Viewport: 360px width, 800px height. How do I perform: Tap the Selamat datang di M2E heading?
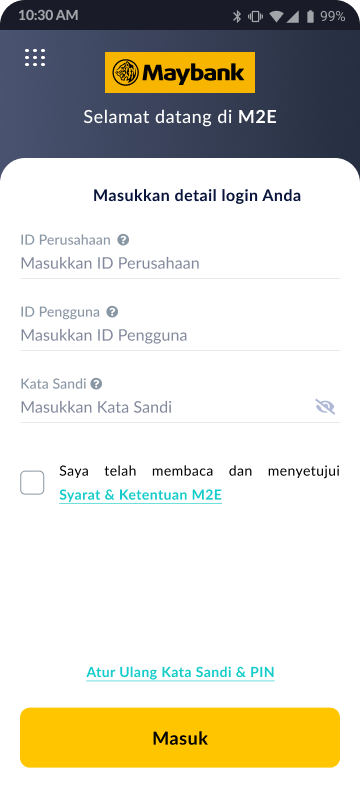pyautogui.click(x=180, y=117)
